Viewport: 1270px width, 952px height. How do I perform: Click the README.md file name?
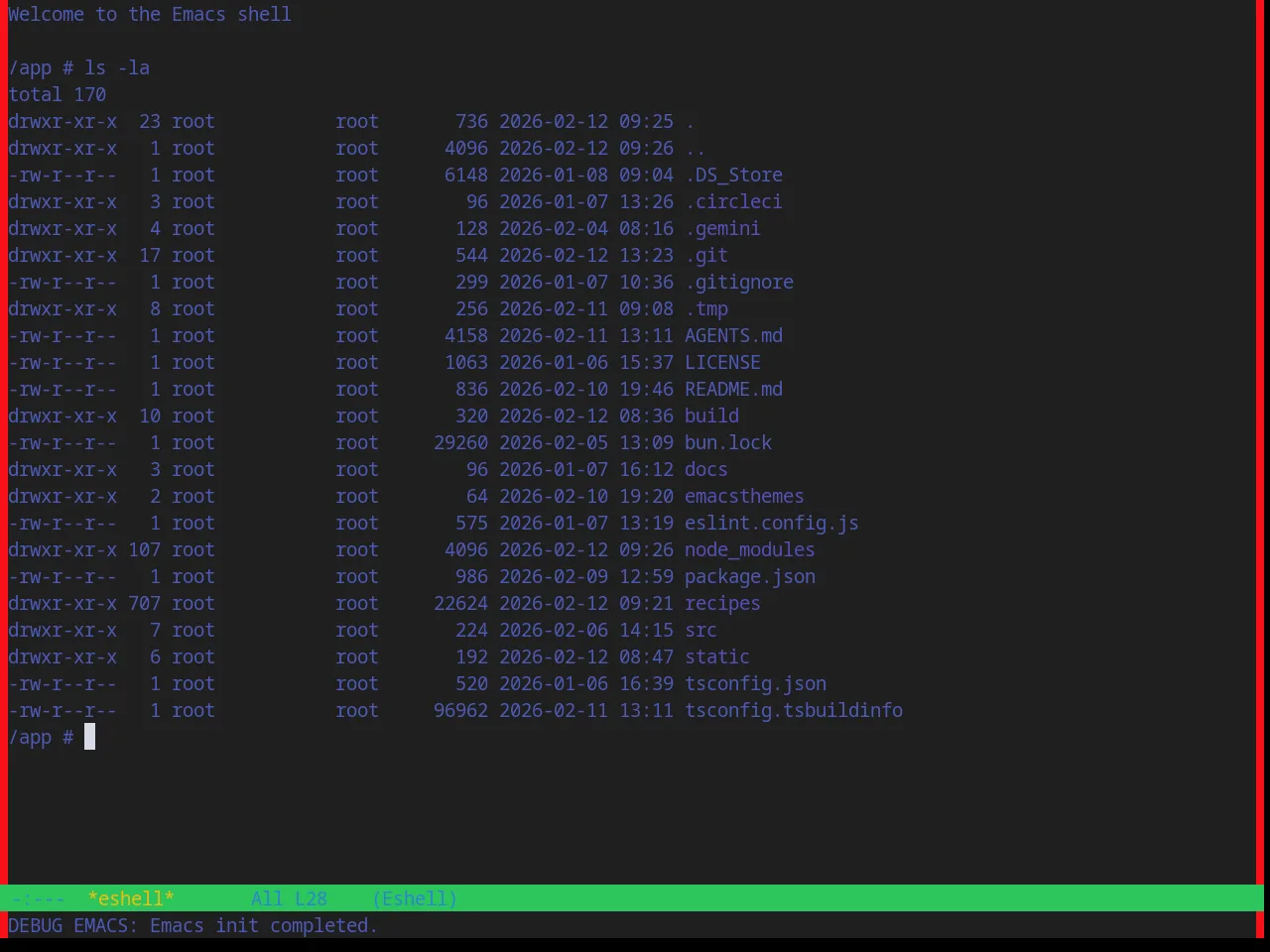[733, 389]
